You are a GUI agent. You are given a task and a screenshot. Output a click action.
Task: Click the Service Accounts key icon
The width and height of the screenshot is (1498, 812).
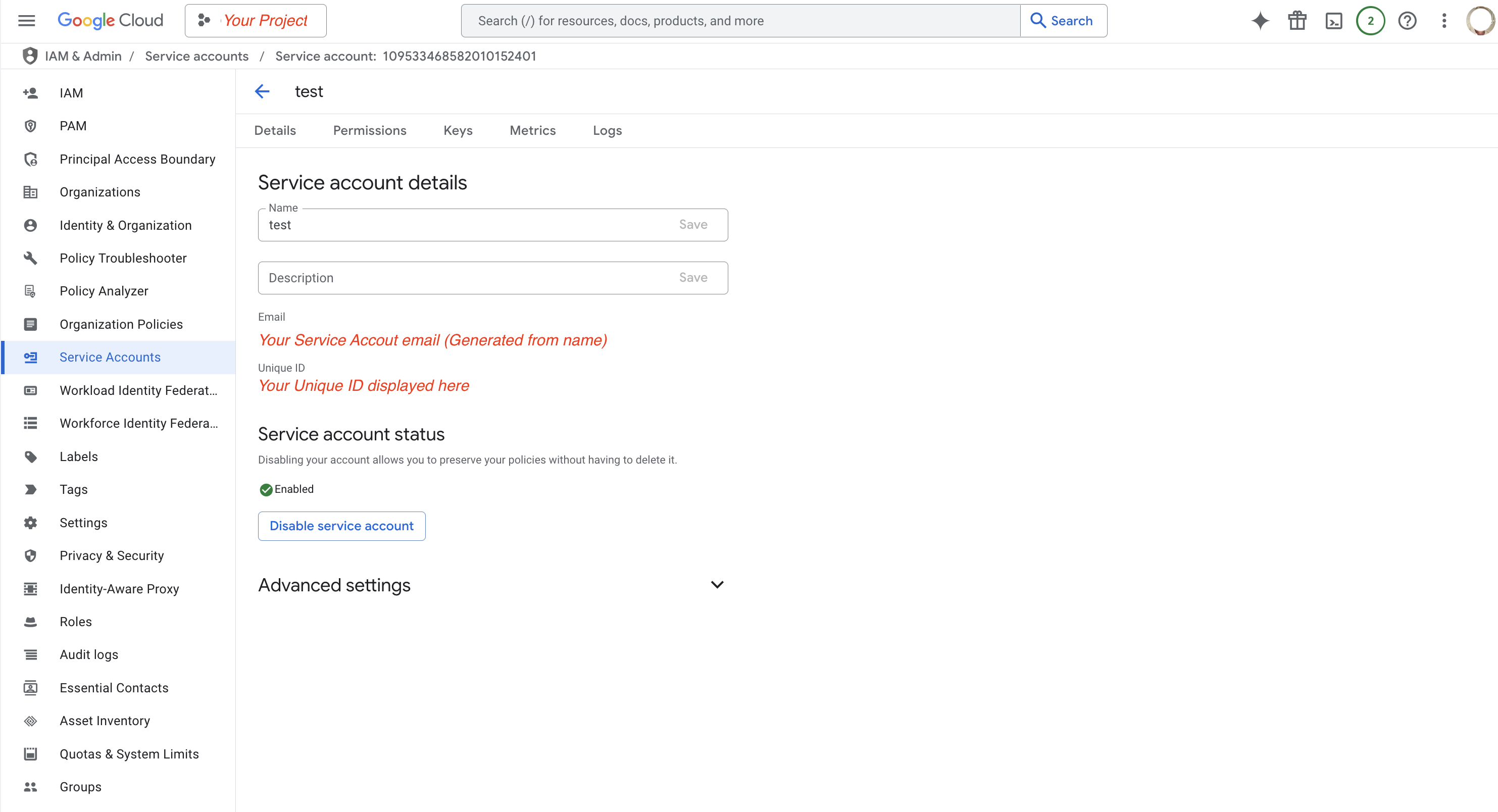tap(30, 357)
